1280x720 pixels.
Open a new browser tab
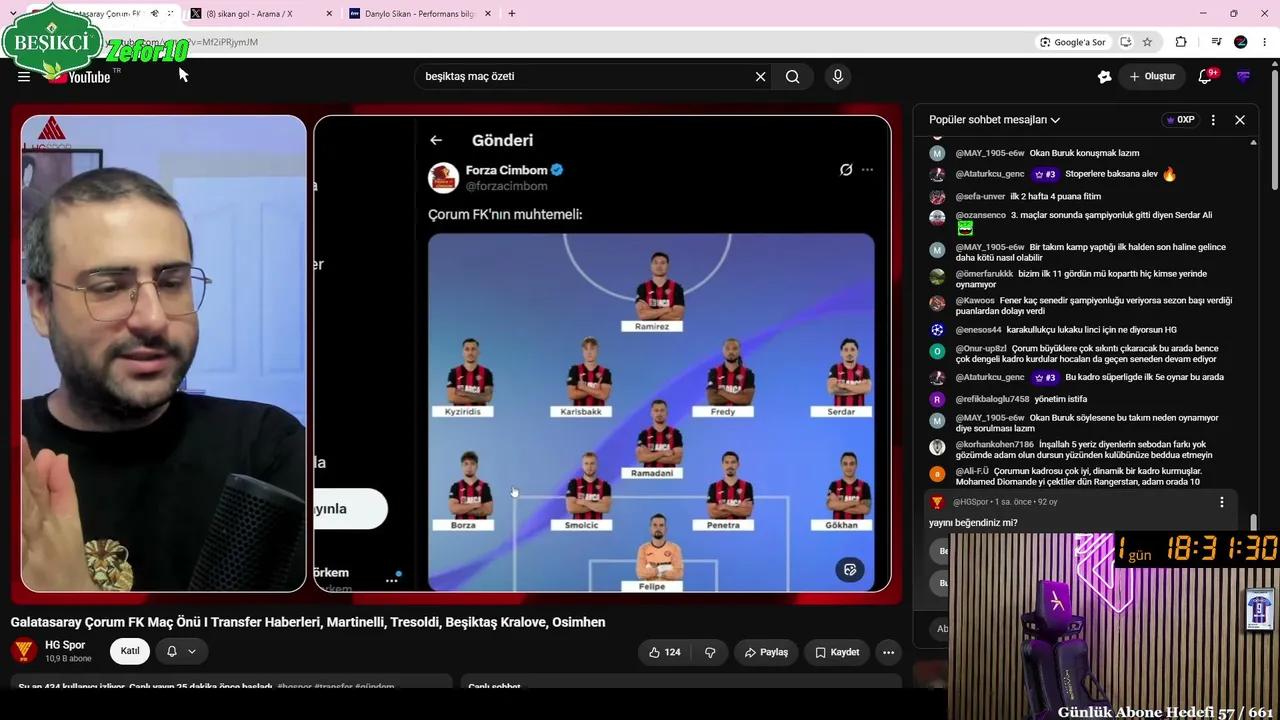[512, 14]
